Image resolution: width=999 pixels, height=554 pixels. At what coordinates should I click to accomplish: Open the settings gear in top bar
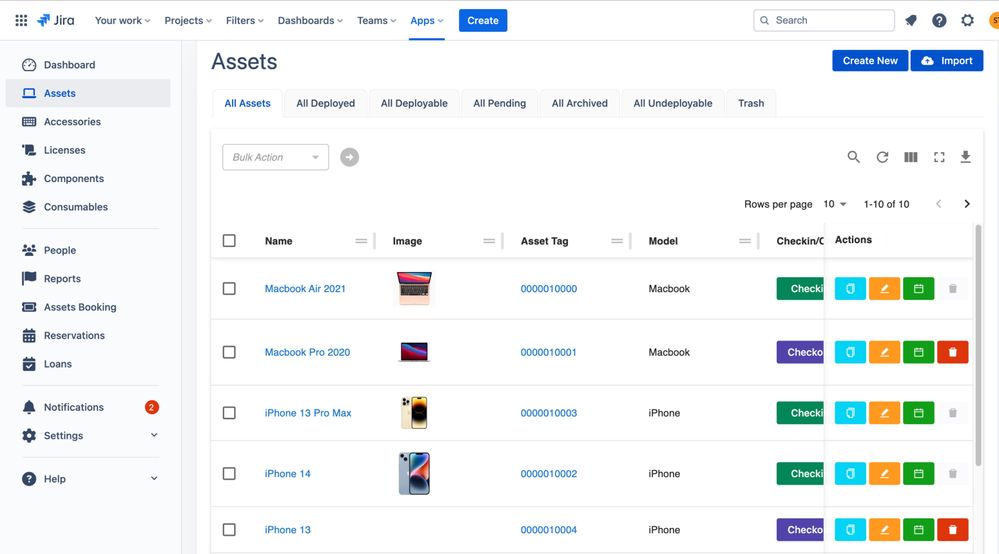[967, 20]
